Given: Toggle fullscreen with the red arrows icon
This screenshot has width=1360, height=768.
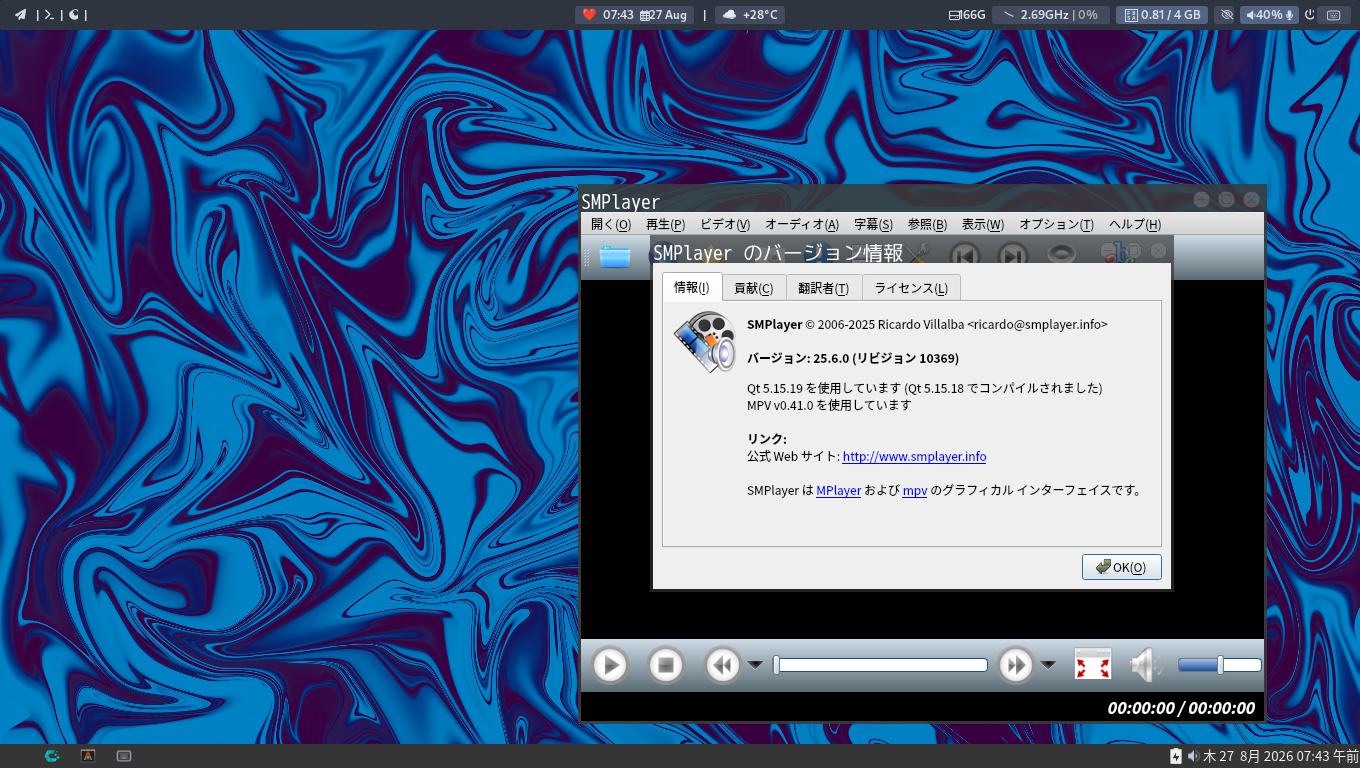Looking at the screenshot, I should pyautogui.click(x=1093, y=665).
